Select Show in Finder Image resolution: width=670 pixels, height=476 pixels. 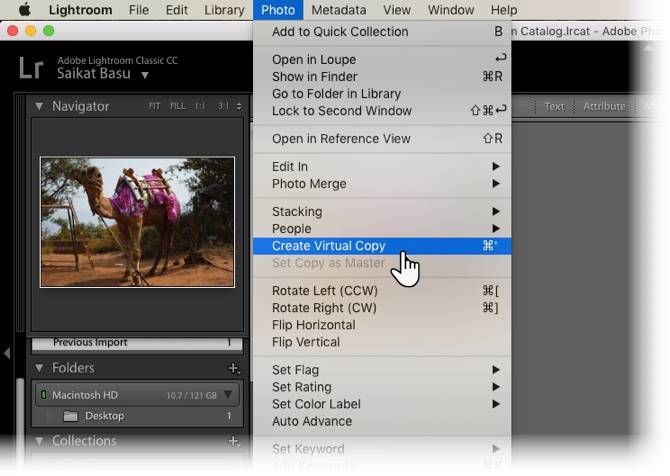[382, 76]
